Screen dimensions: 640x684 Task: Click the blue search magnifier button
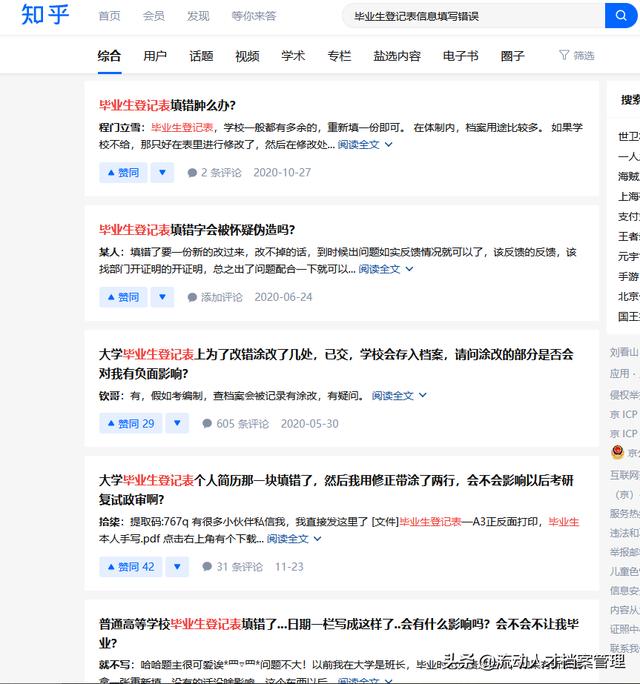[619, 16]
